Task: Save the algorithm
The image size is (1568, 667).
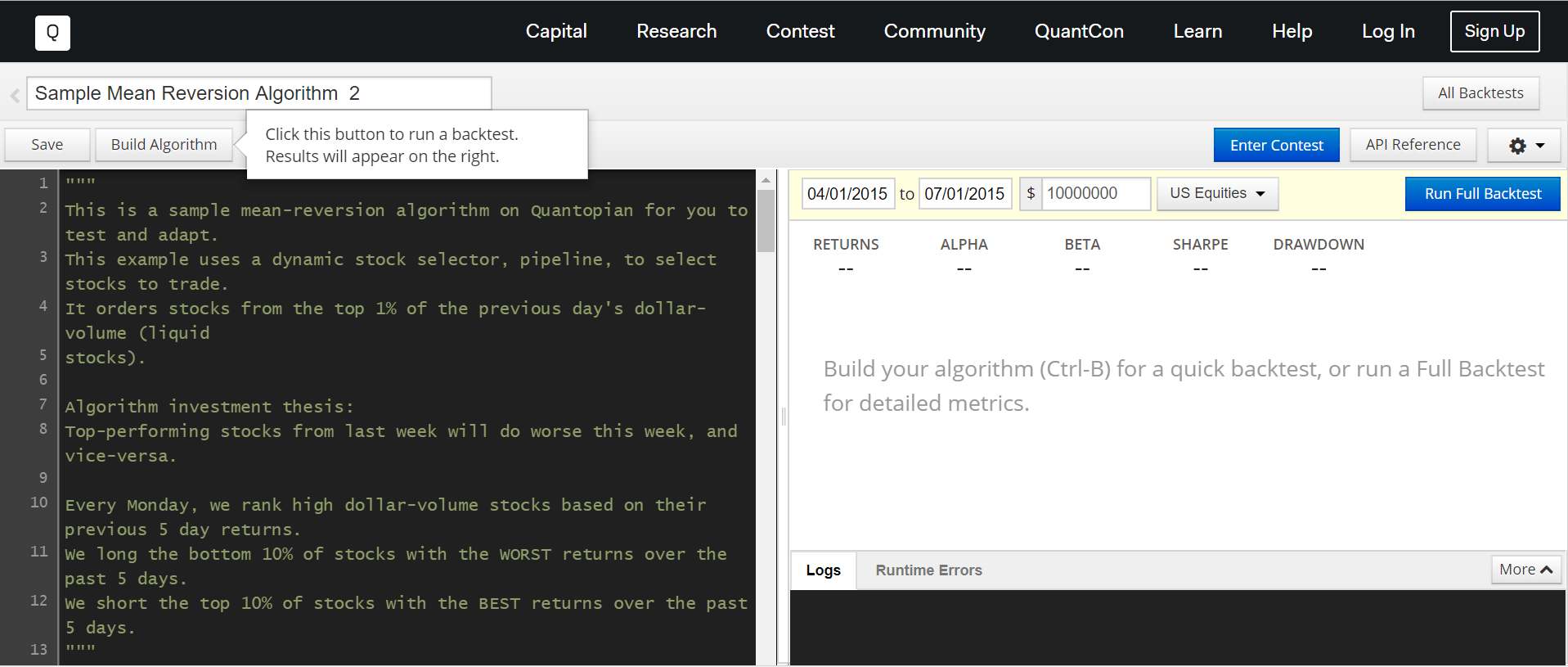Action: coord(47,145)
